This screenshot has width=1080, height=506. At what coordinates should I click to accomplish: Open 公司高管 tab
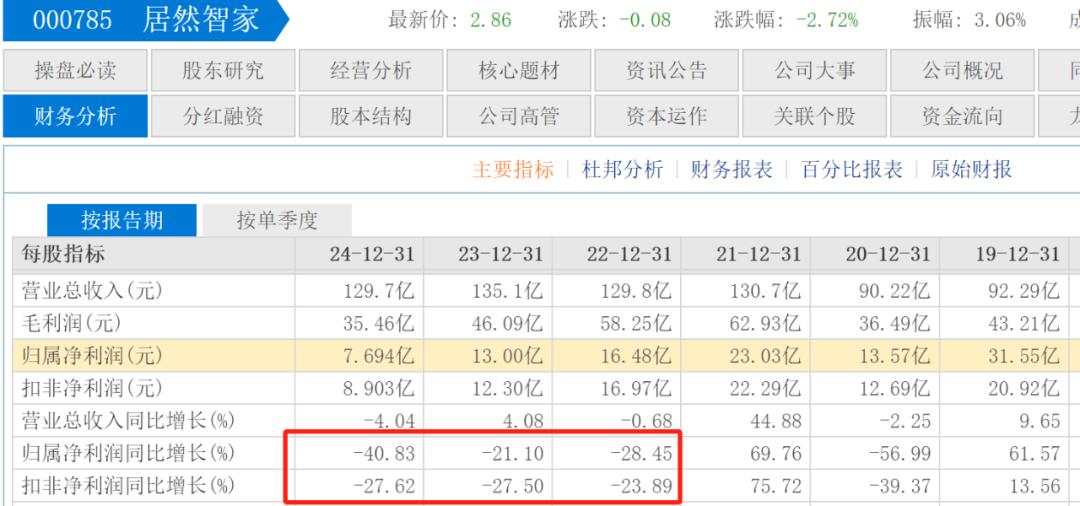pyautogui.click(x=519, y=116)
